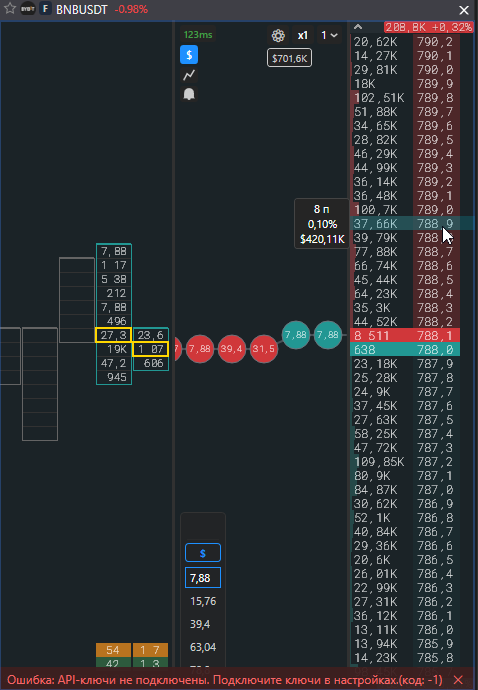
Task: Click the alert bell icon
Action: (x=189, y=94)
